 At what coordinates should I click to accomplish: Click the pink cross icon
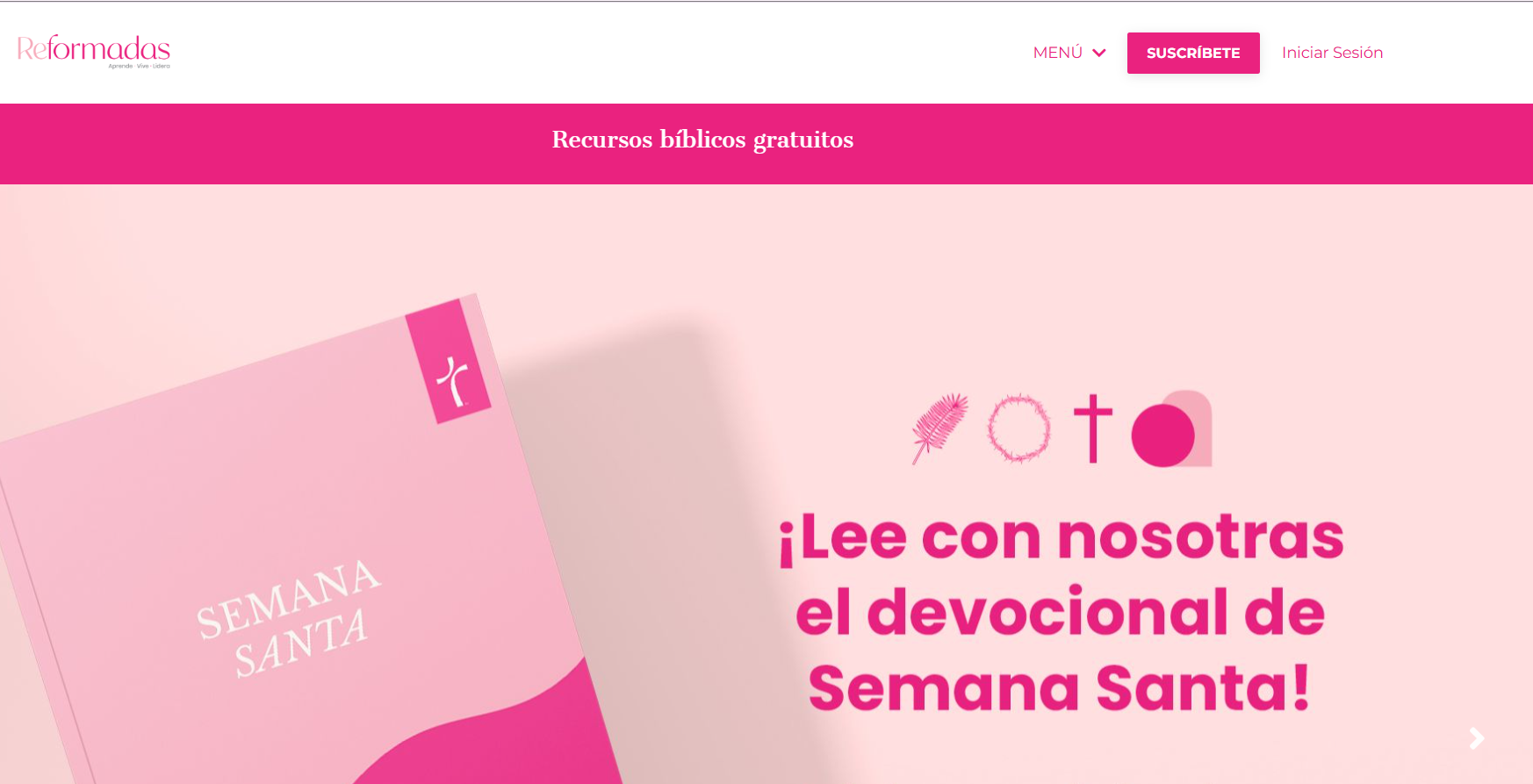[x=1093, y=428]
